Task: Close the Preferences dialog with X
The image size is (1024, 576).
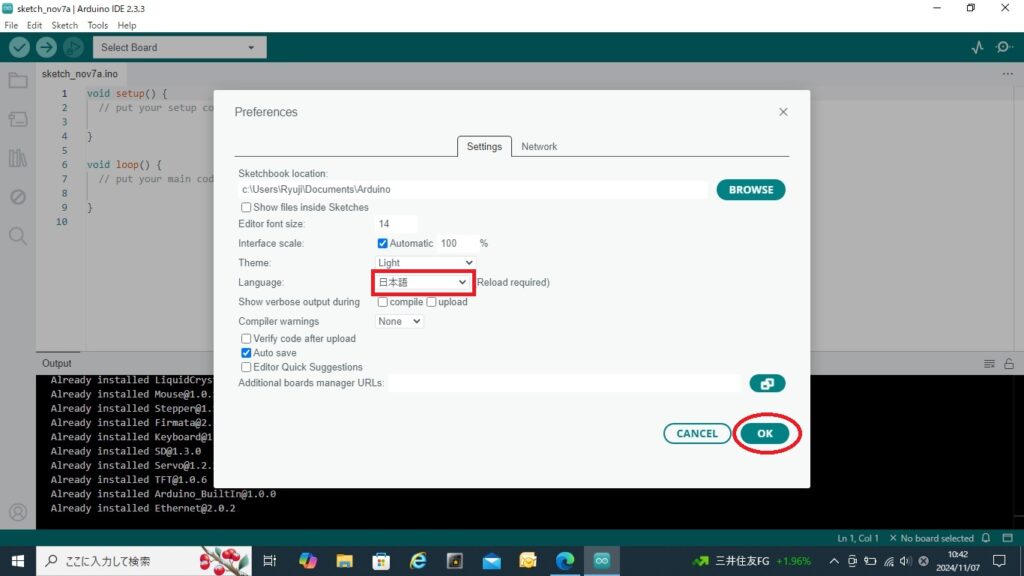Action: tap(783, 112)
